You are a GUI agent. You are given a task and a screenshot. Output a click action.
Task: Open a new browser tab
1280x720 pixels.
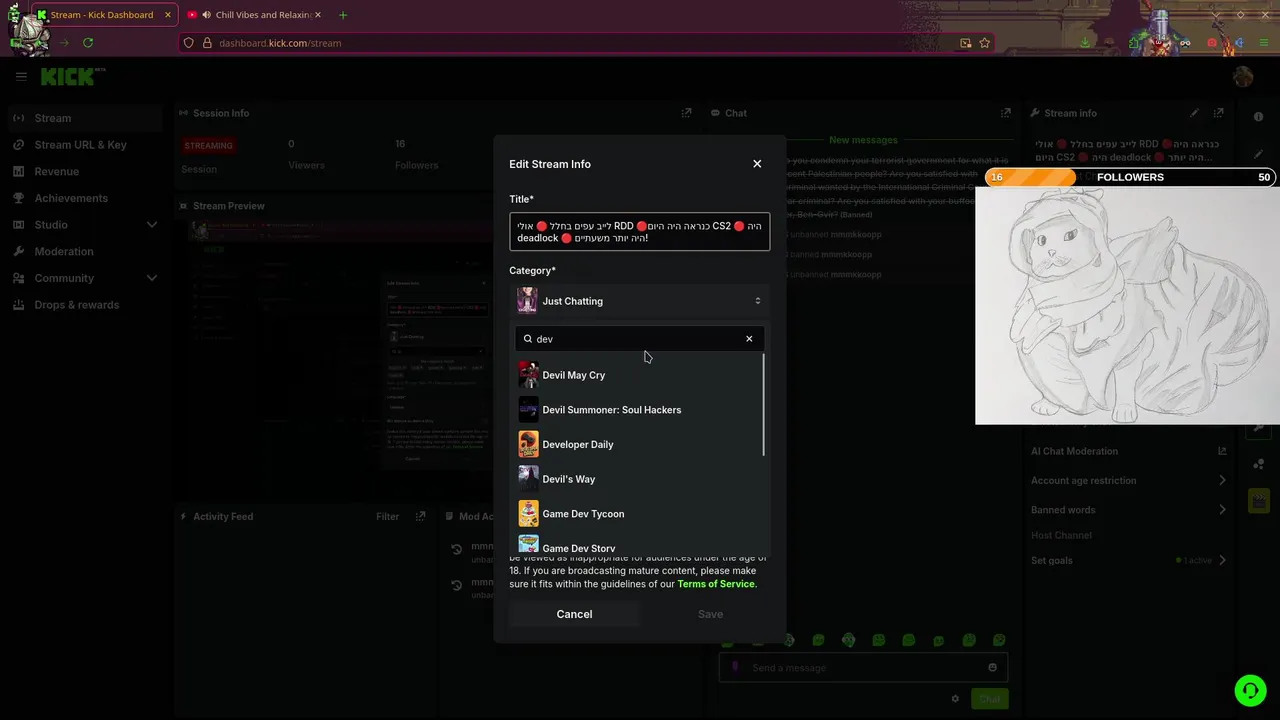pyautogui.click(x=343, y=15)
